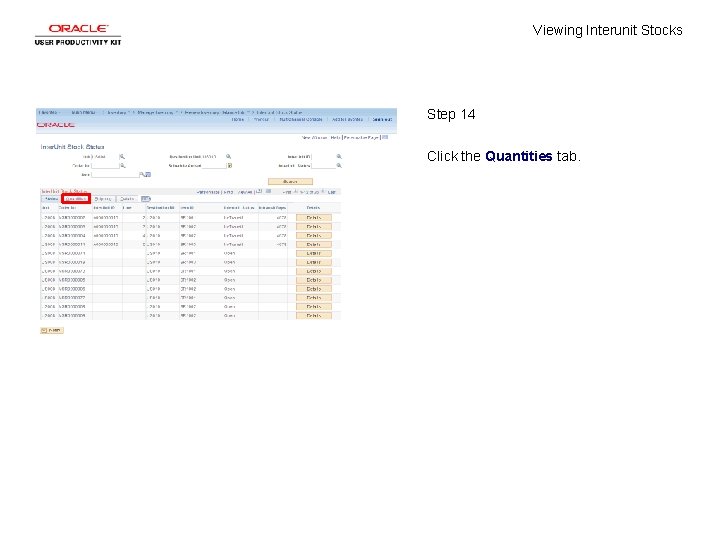The image size is (720, 540).
Task: Click the Search button
Action: (290, 182)
